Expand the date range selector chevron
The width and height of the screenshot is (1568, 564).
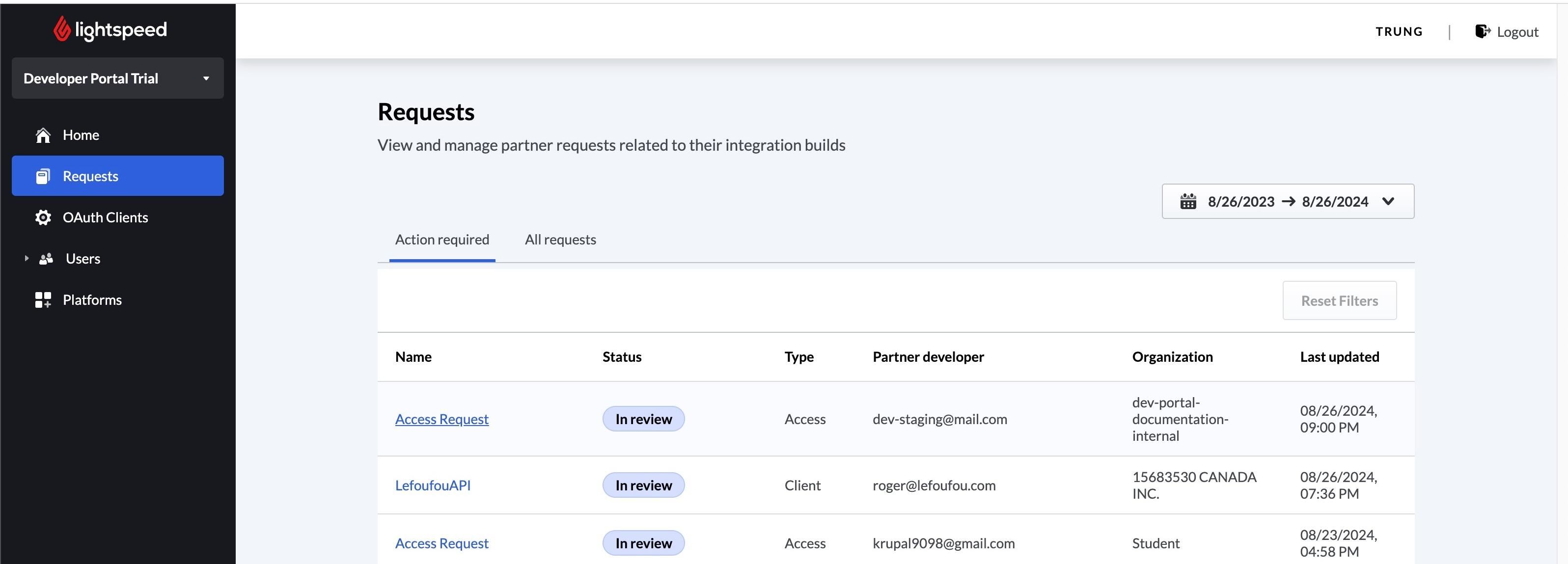[x=1390, y=201]
